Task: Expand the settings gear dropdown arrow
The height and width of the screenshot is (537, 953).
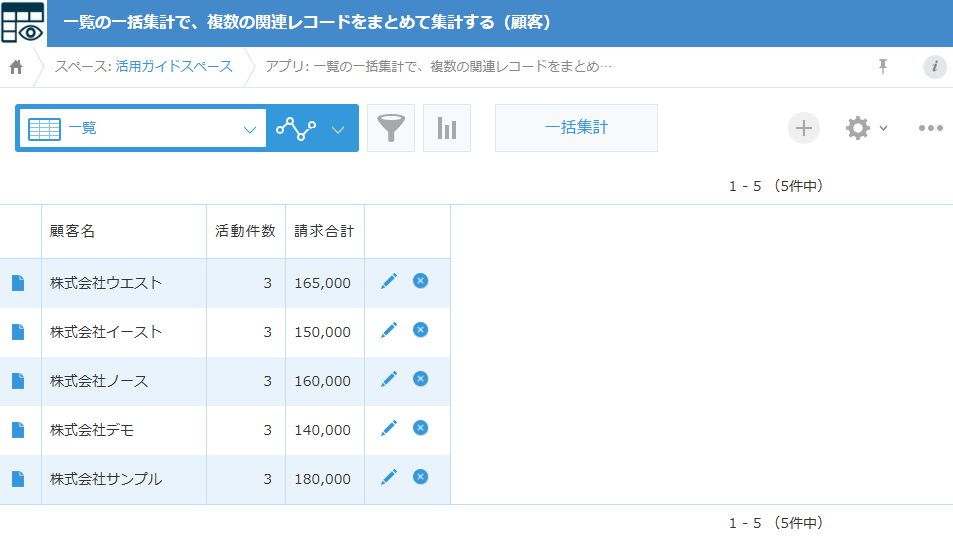Action: point(884,128)
